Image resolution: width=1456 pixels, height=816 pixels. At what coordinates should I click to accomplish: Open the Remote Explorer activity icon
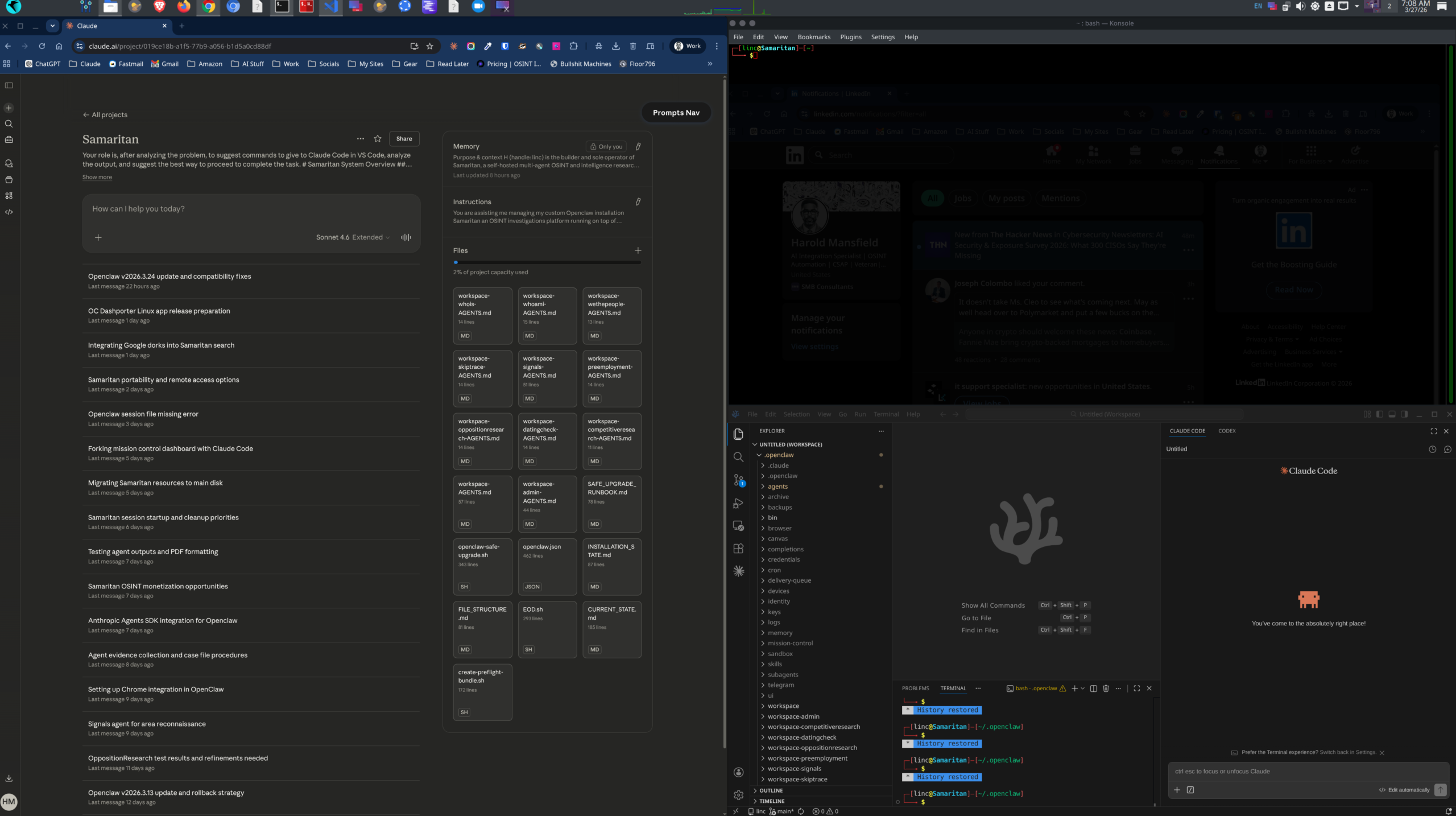738,526
